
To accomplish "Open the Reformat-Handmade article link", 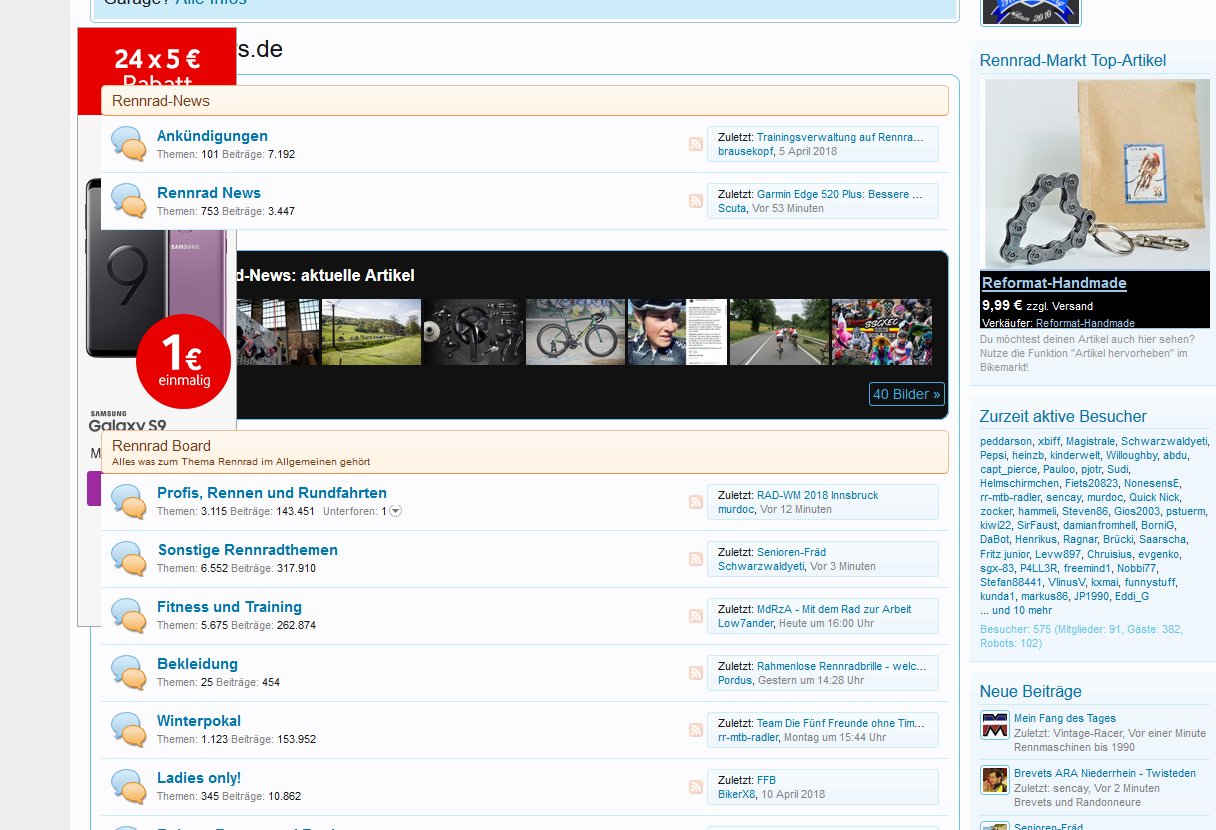I will [1054, 283].
